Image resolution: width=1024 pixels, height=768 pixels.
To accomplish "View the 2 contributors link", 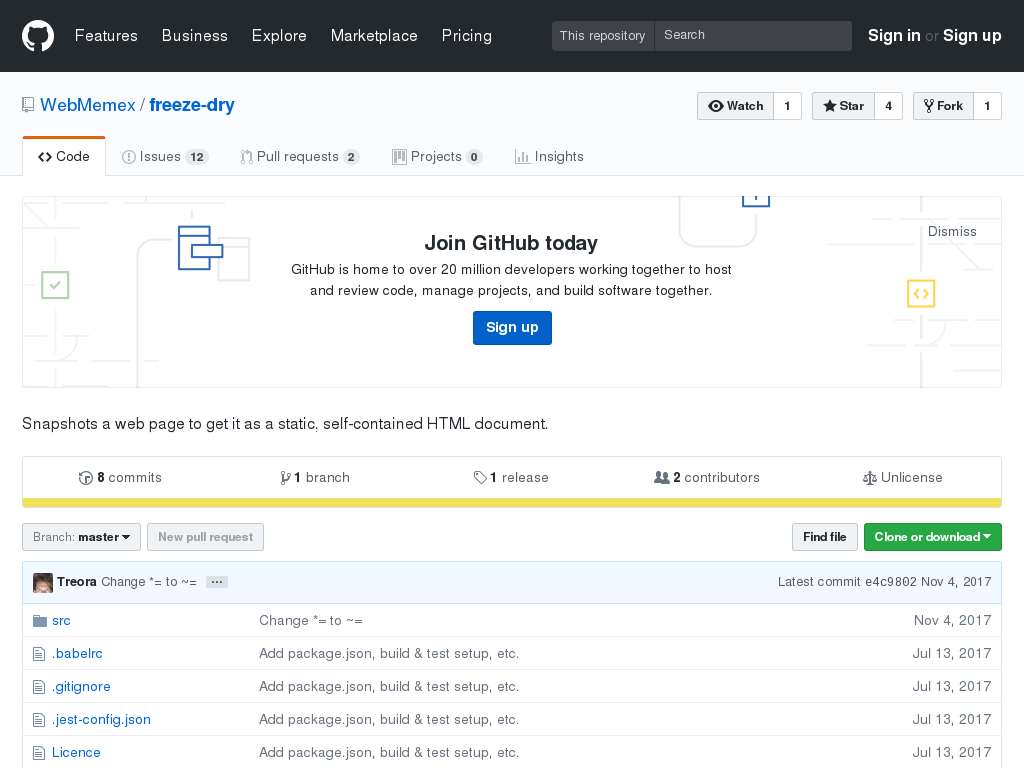I will pos(707,478).
